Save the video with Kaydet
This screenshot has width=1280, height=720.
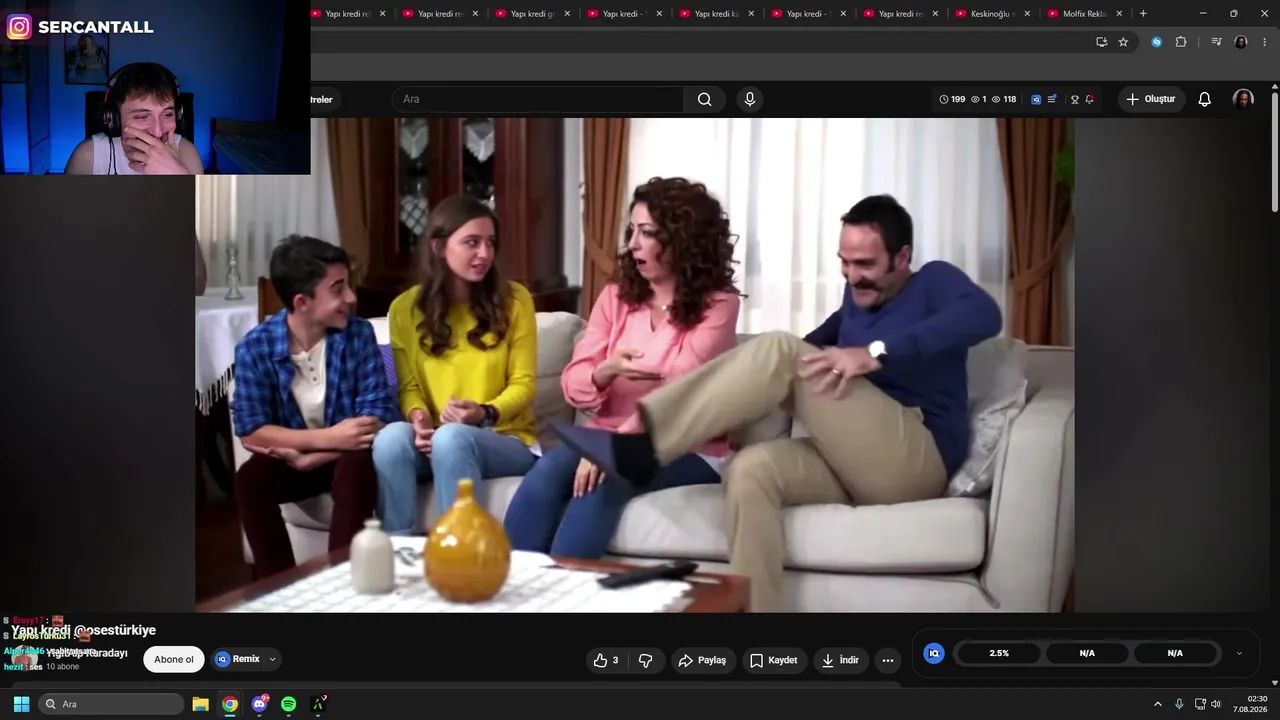(x=774, y=660)
